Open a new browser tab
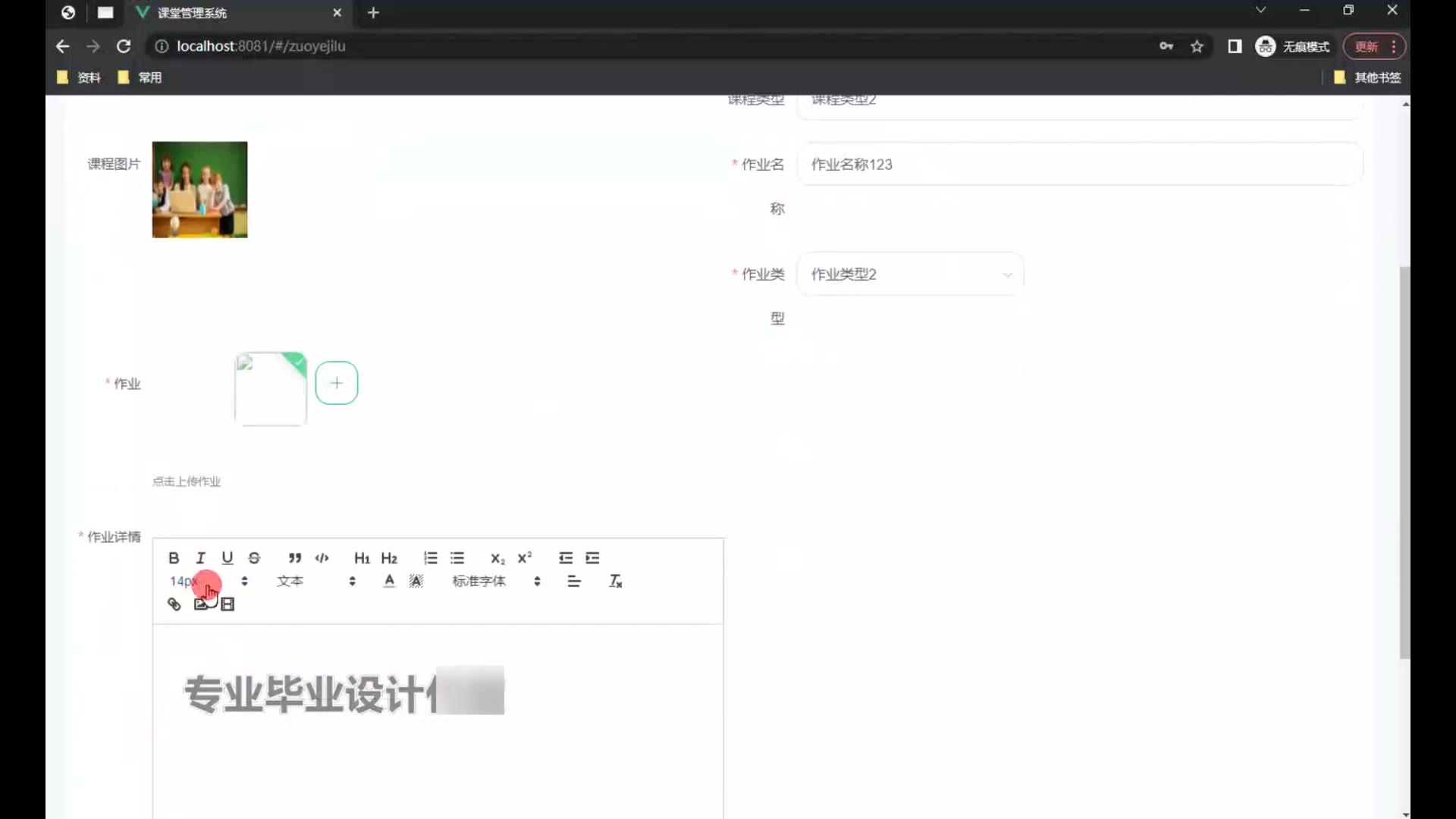The height and width of the screenshot is (819, 1456). tap(373, 13)
